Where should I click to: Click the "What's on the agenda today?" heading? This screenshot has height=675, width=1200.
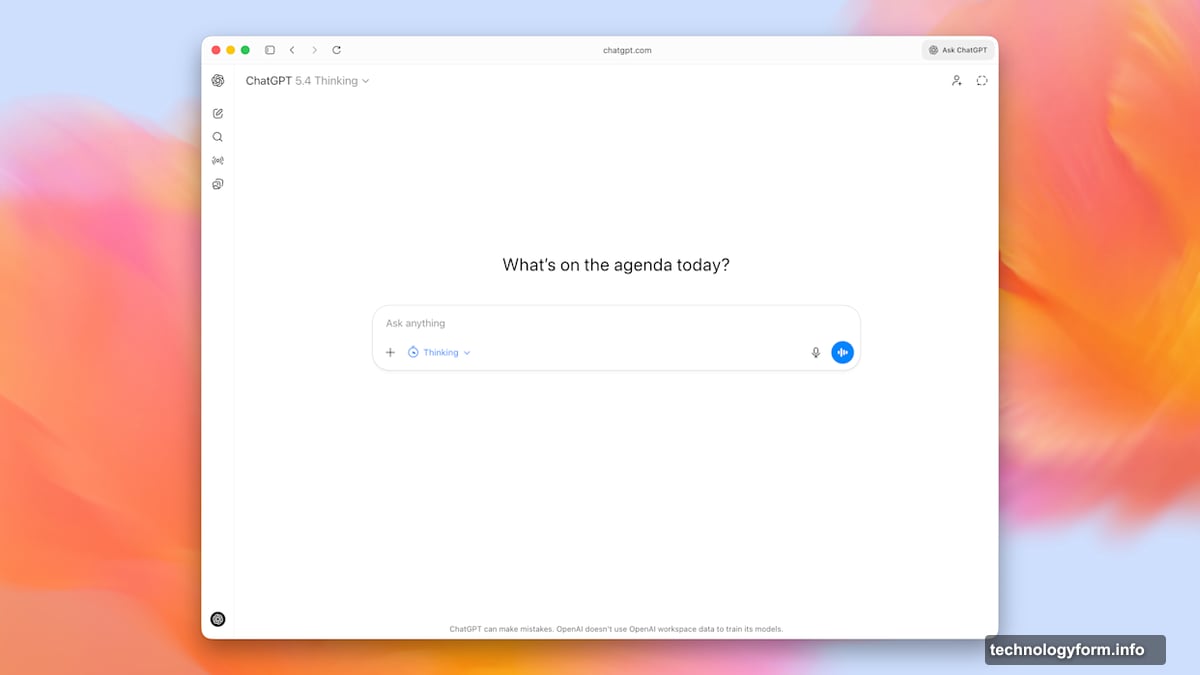tap(616, 266)
